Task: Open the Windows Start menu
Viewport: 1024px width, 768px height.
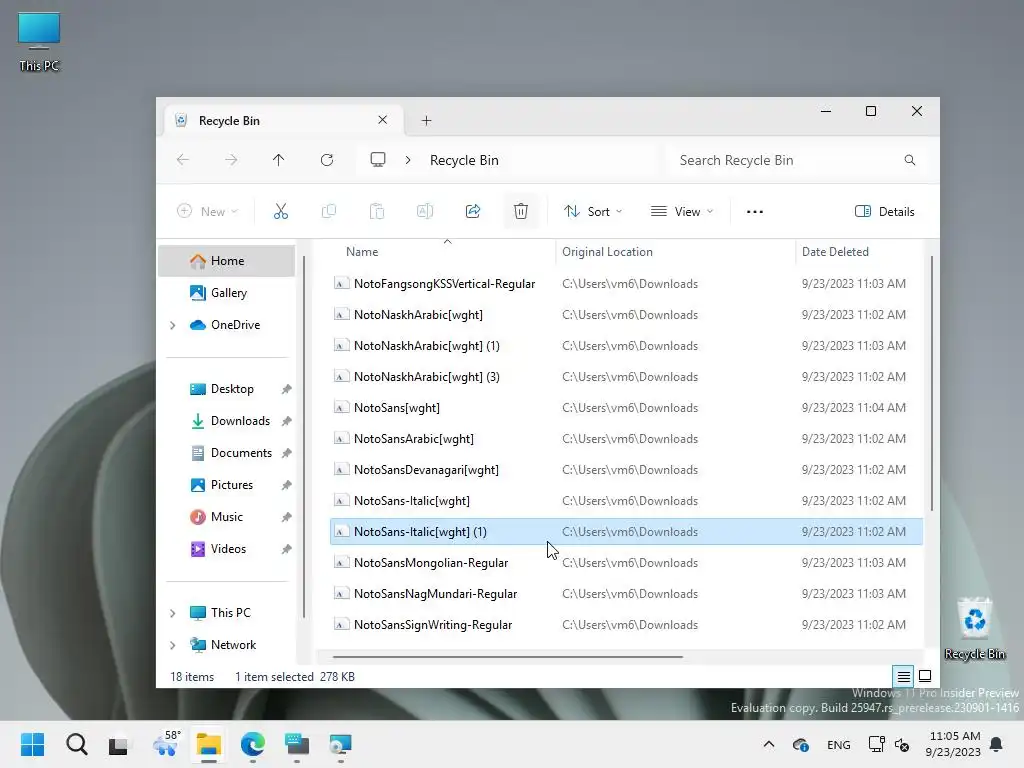Action: [33, 744]
